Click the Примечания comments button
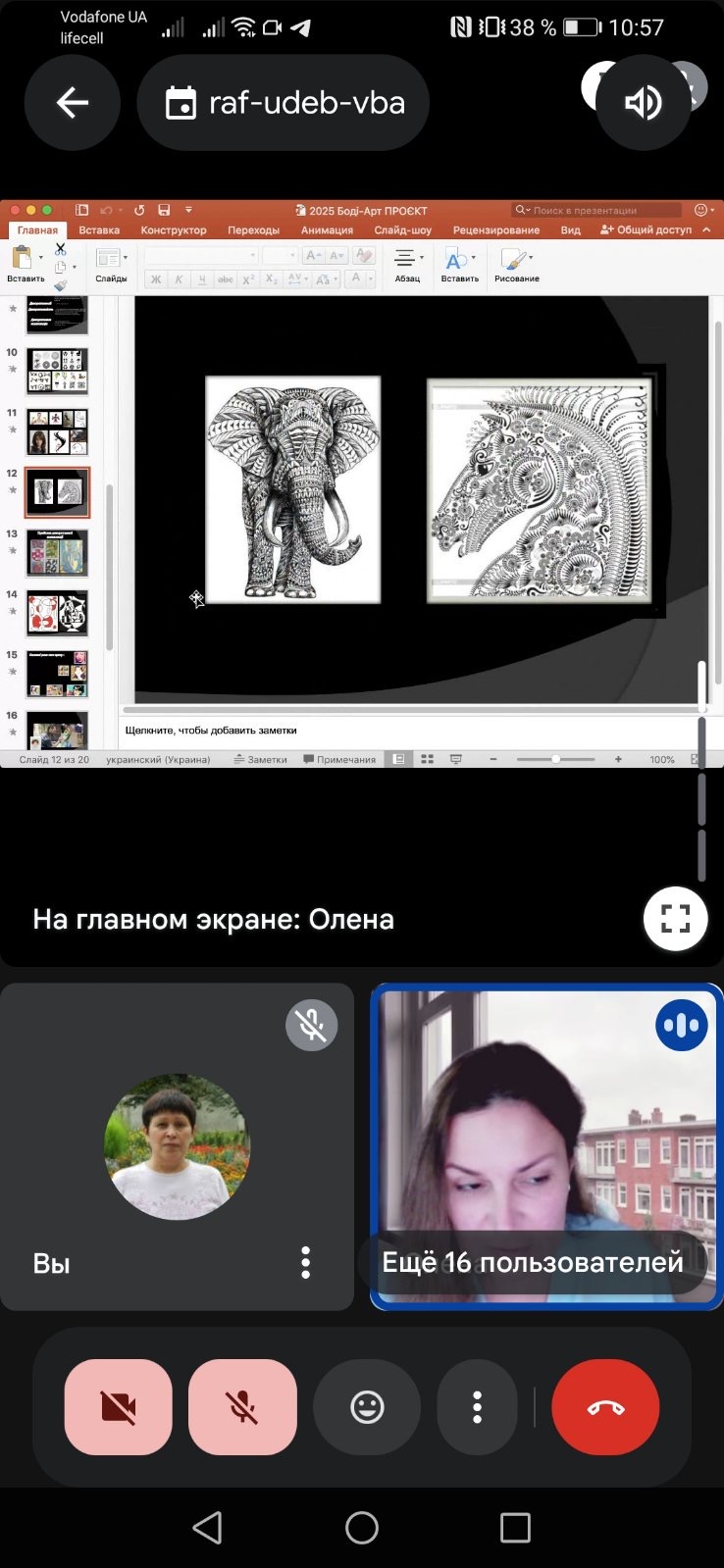Image resolution: width=724 pixels, height=1568 pixels. (339, 759)
